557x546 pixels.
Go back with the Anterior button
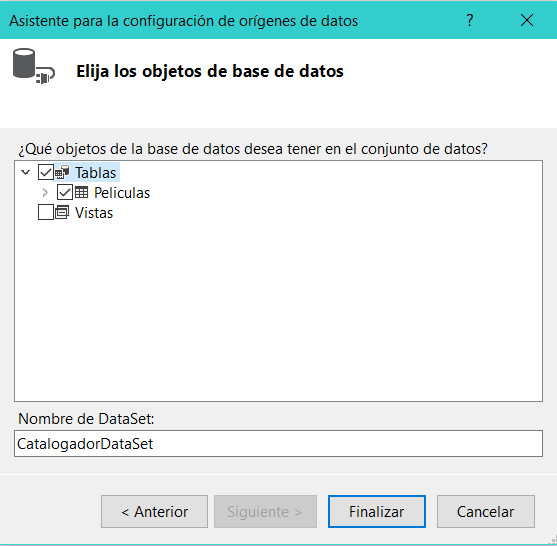pyautogui.click(x=154, y=512)
